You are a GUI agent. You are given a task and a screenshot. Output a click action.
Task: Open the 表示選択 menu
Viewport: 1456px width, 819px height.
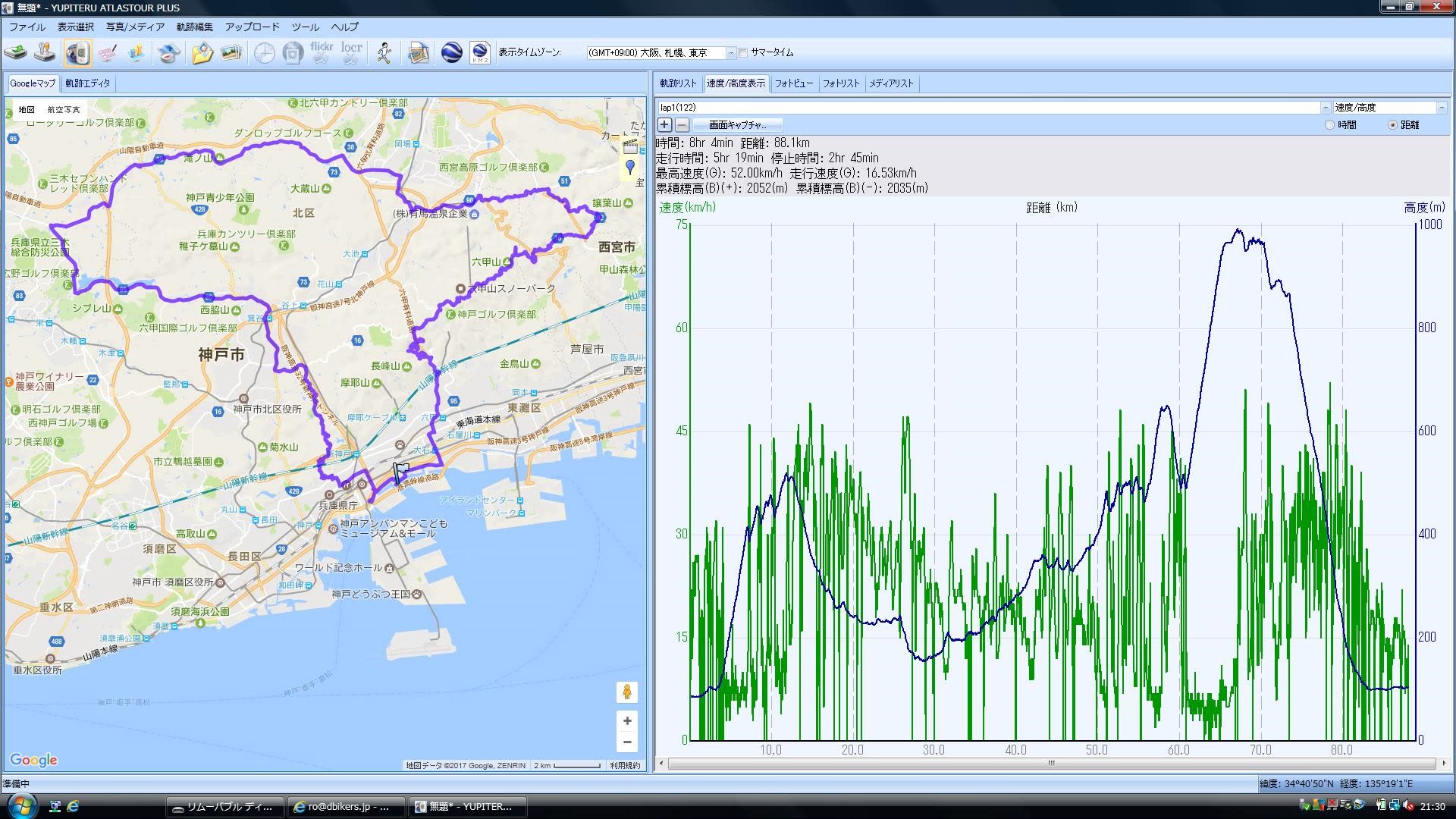point(76,27)
